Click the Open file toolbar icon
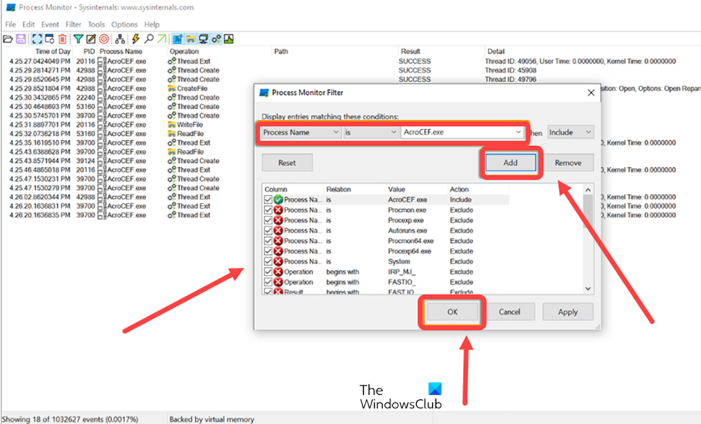The width and height of the screenshot is (701, 424). pos(7,38)
